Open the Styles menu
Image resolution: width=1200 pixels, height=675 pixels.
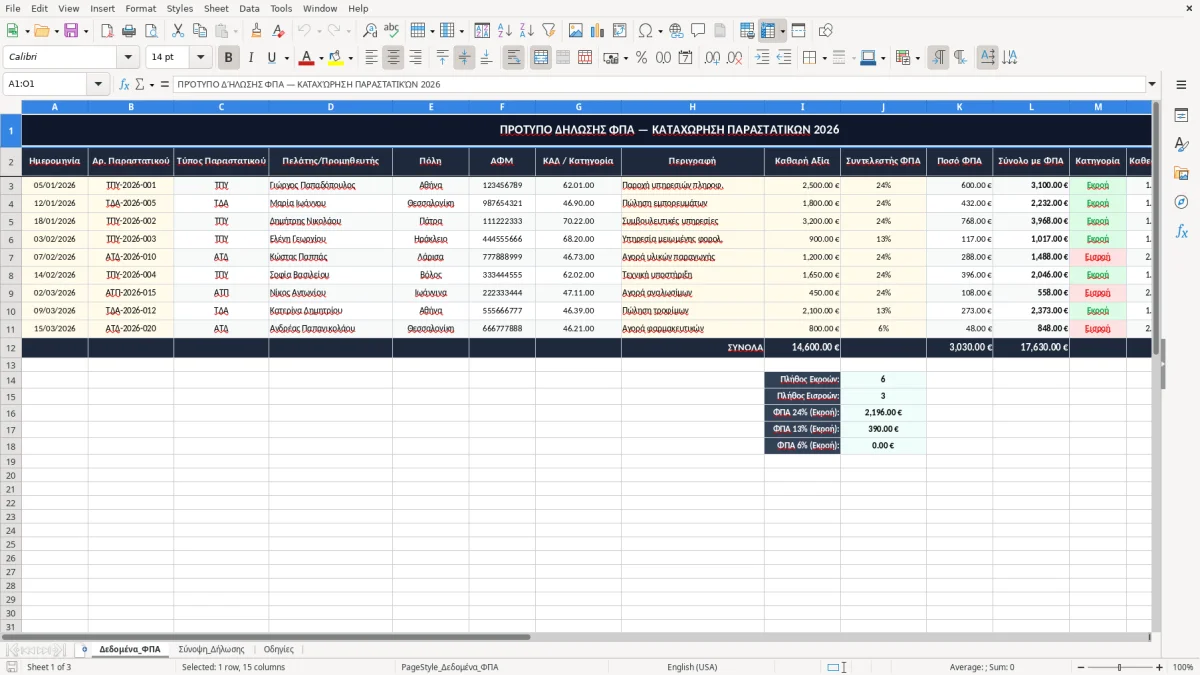pos(180,8)
